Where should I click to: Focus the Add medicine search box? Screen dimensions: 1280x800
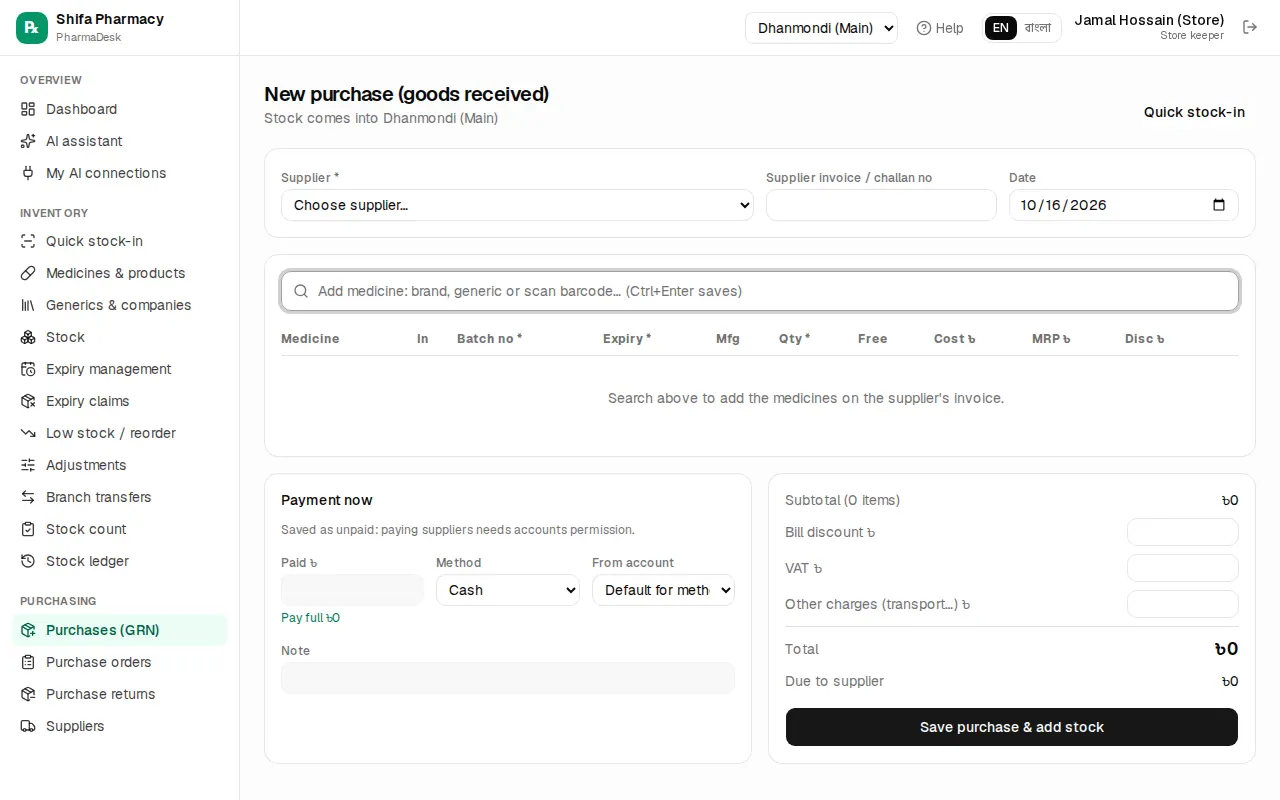tap(760, 291)
